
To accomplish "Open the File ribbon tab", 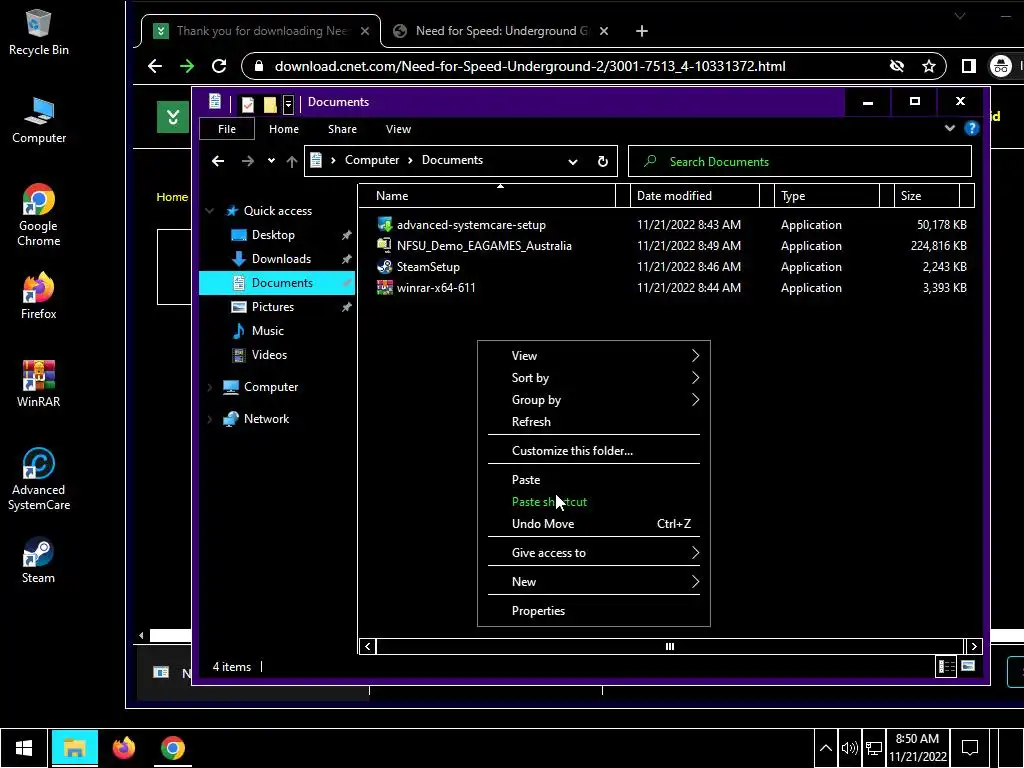I will click(x=227, y=129).
